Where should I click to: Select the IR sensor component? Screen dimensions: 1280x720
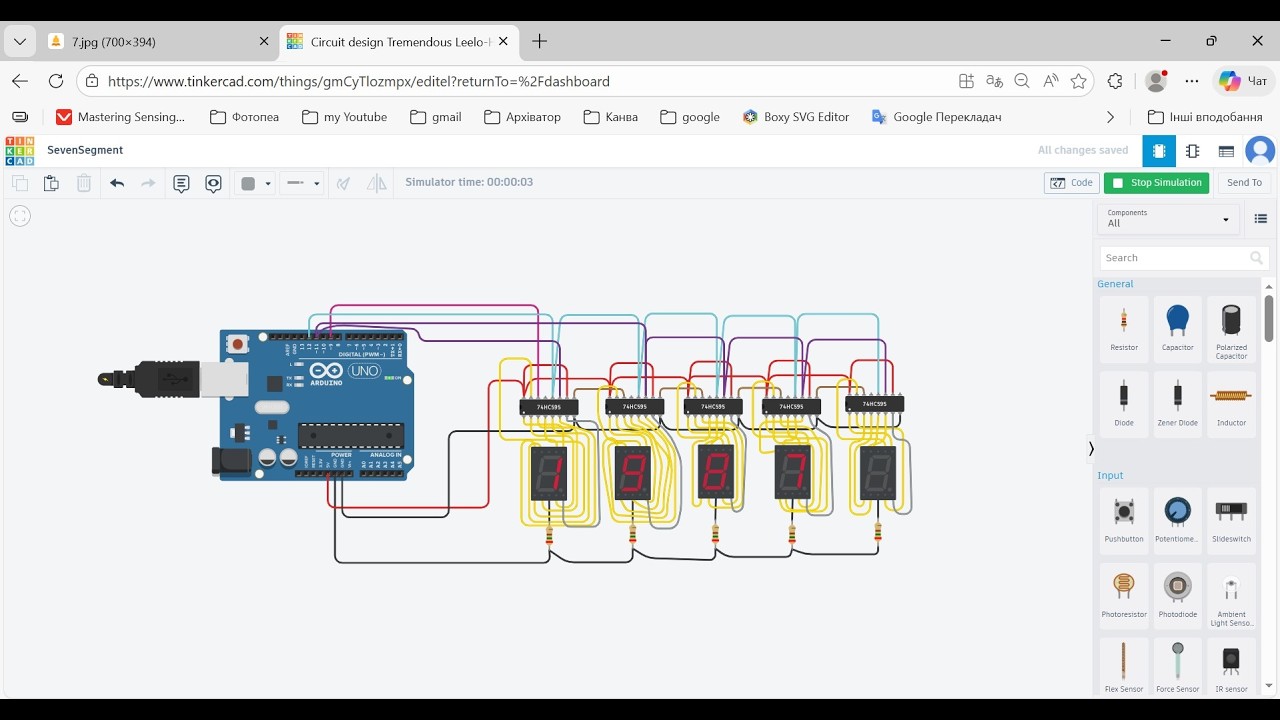(1231, 666)
